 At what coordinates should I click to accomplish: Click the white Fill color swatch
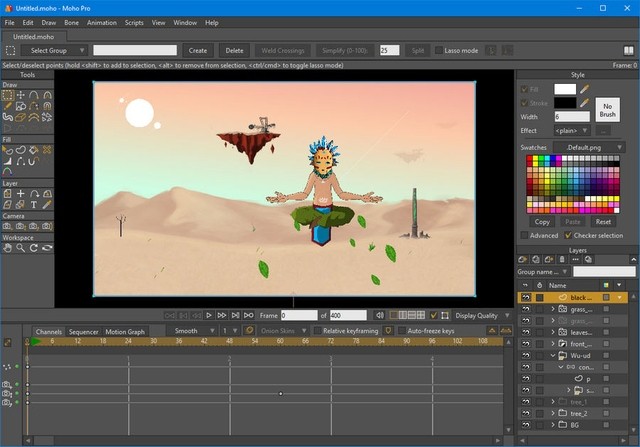click(565, 90)
